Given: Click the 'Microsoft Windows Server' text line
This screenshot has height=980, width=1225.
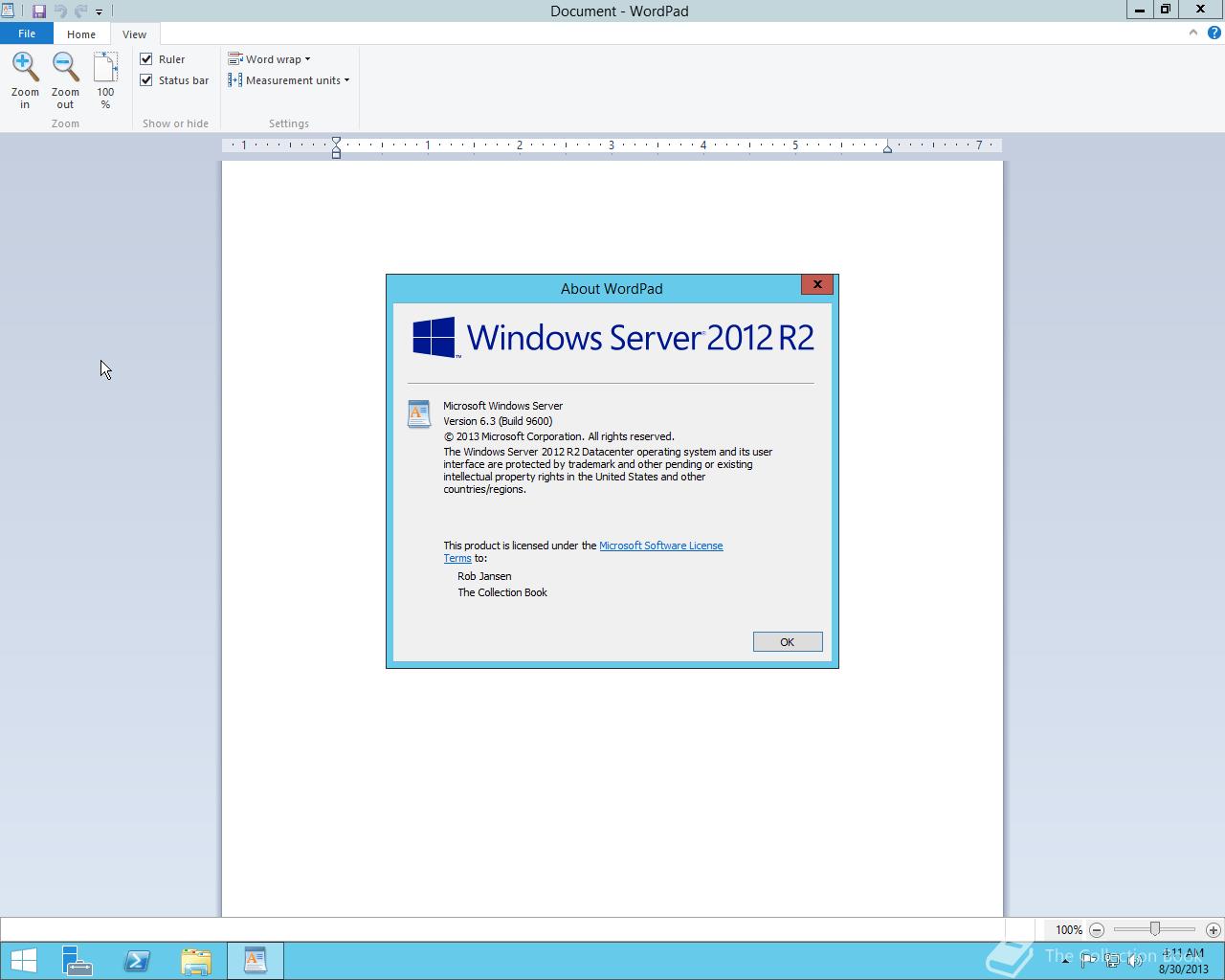Looking at the screenshot, I should click(x=502, y=406).
